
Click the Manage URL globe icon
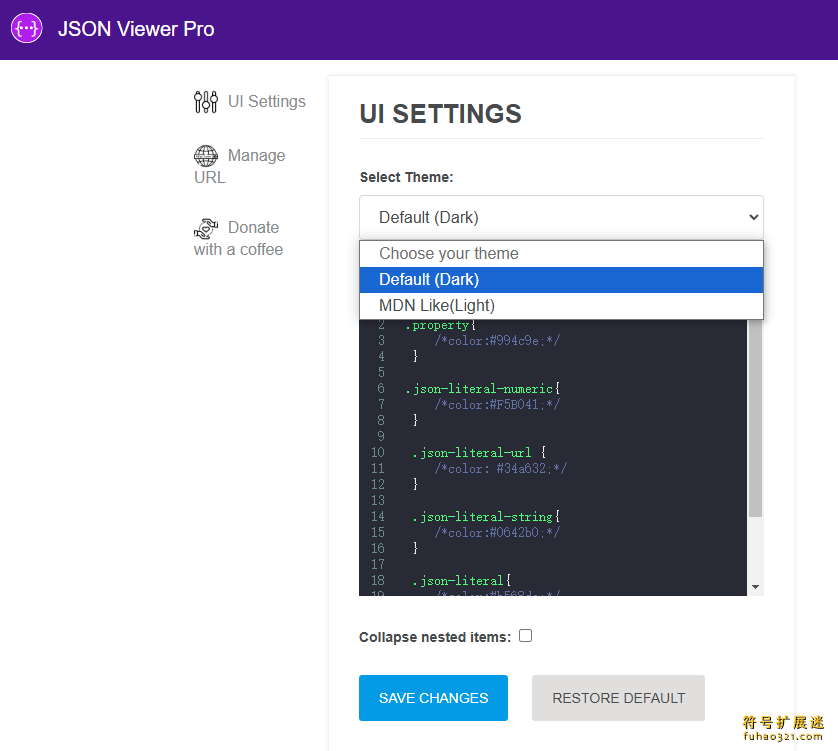click(206, 156)
